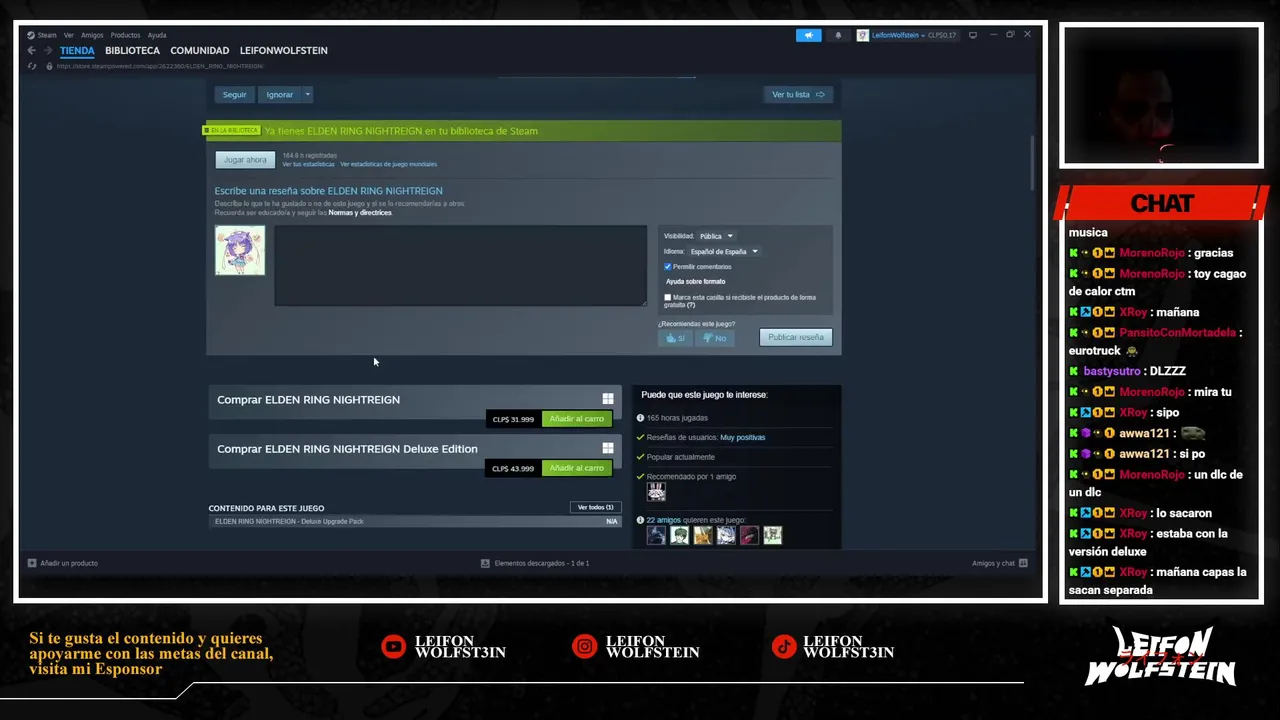
Task: Click the Big Picture mode monitor icon
Action: tap(973, 35)
